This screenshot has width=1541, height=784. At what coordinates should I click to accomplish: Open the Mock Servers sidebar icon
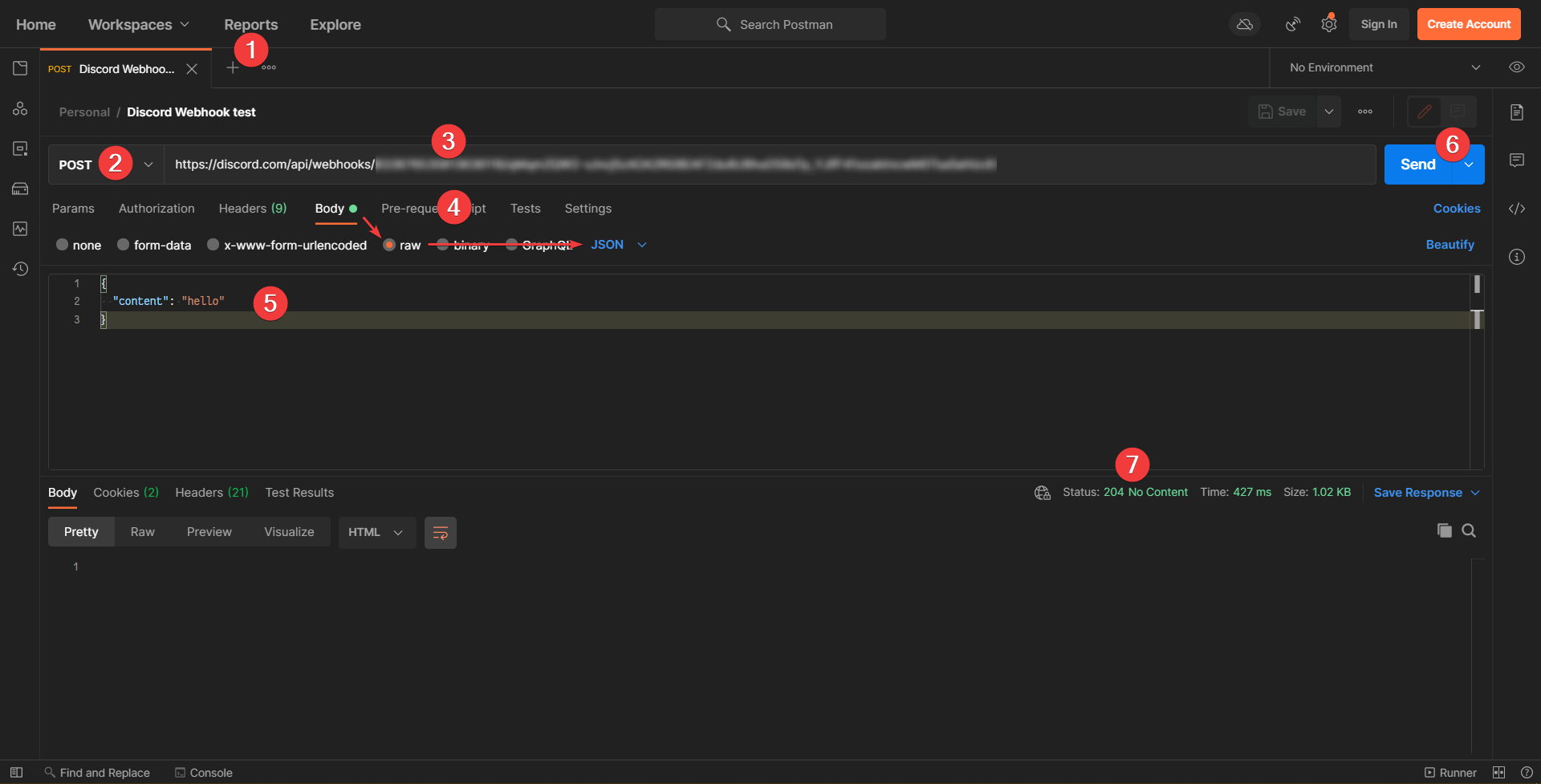20,189
